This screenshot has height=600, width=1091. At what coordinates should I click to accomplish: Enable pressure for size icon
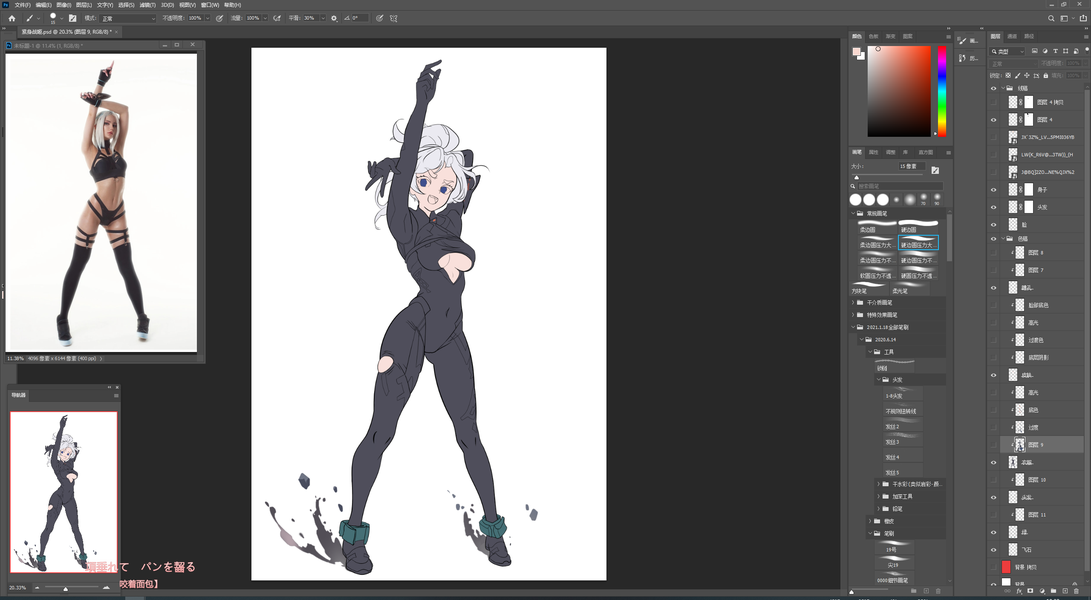pos(379,18)
